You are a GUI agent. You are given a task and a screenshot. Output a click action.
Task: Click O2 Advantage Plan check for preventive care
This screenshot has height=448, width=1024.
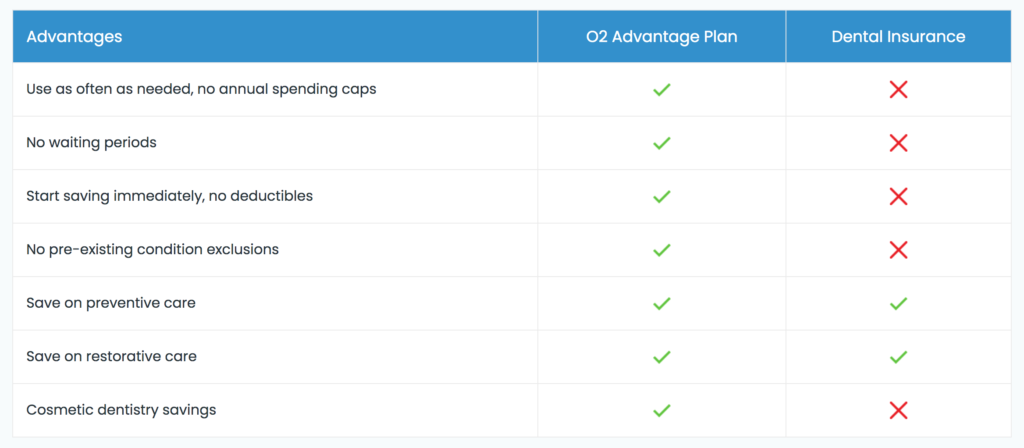point(662,304)
